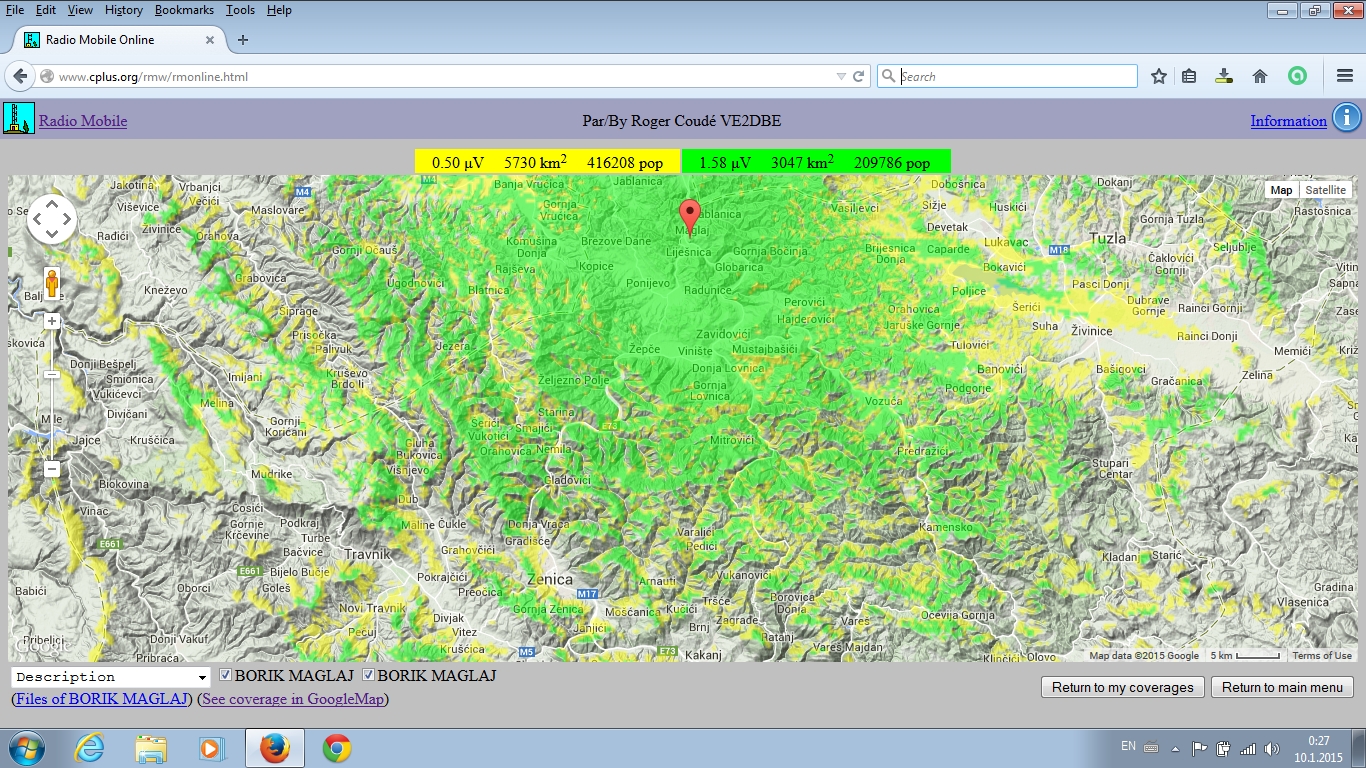The image size is (1366, 768).
Task: Click the red Maglaj location marker
Action: click(689, 214)
